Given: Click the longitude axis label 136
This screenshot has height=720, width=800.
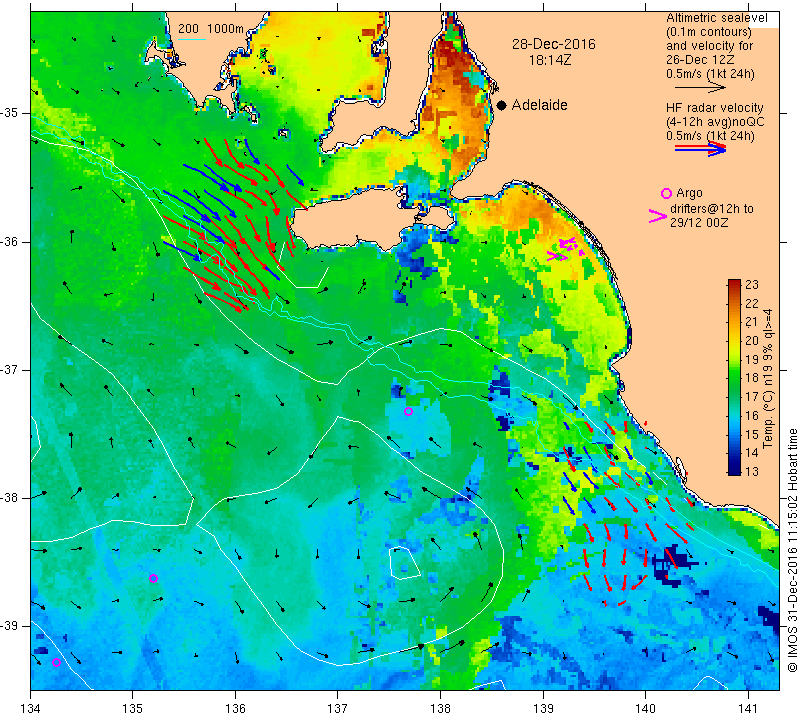Looking at the screenshot, I should pos(235,708).
